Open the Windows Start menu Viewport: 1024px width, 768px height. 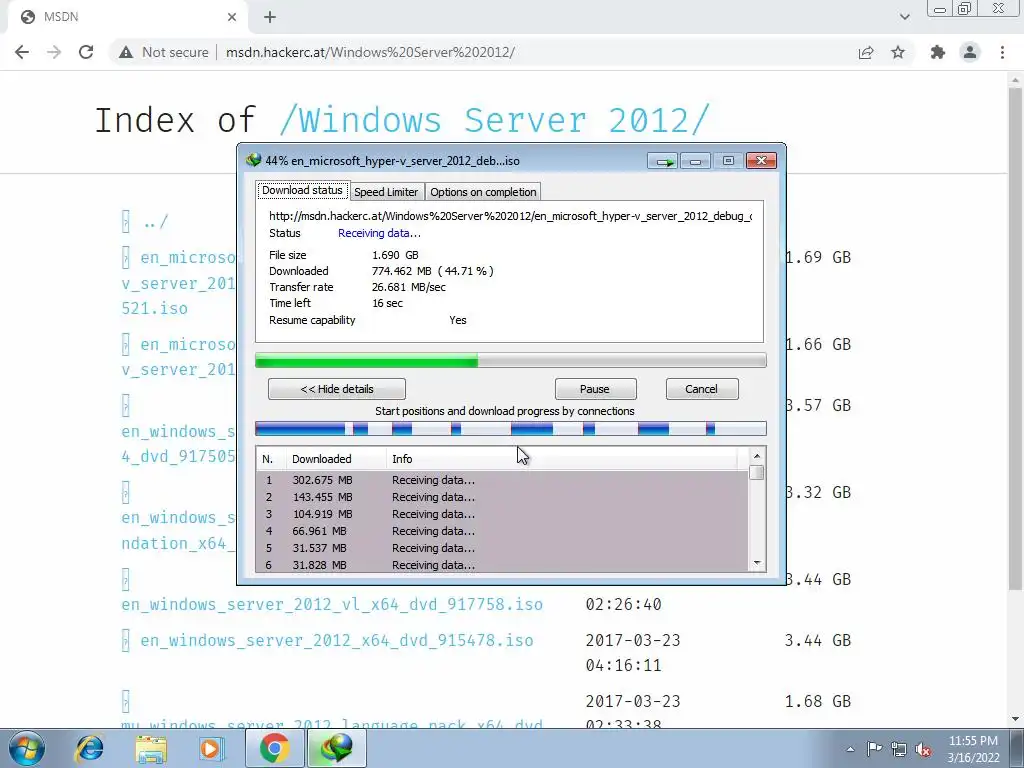coord(26,748)
